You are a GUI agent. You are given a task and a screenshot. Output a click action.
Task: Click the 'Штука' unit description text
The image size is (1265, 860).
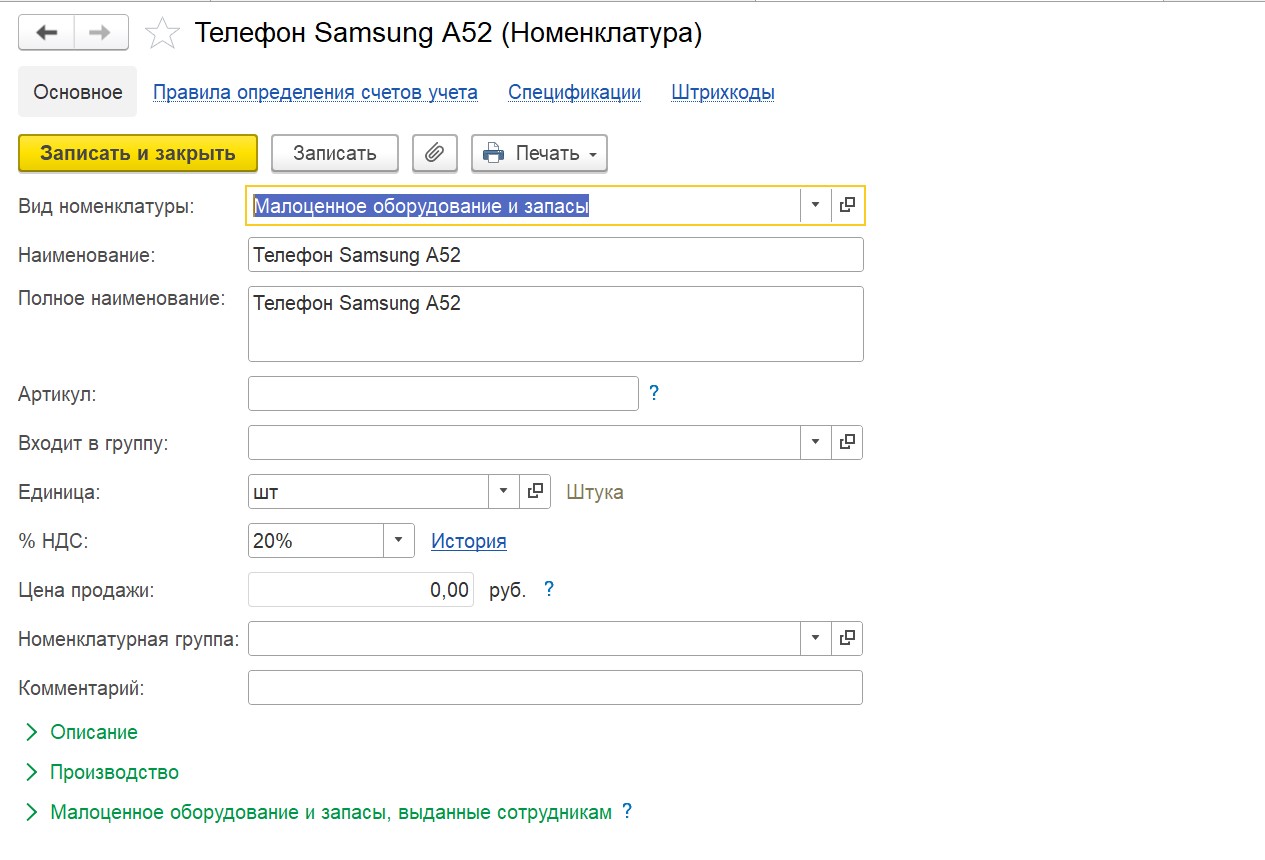(595, 492)
